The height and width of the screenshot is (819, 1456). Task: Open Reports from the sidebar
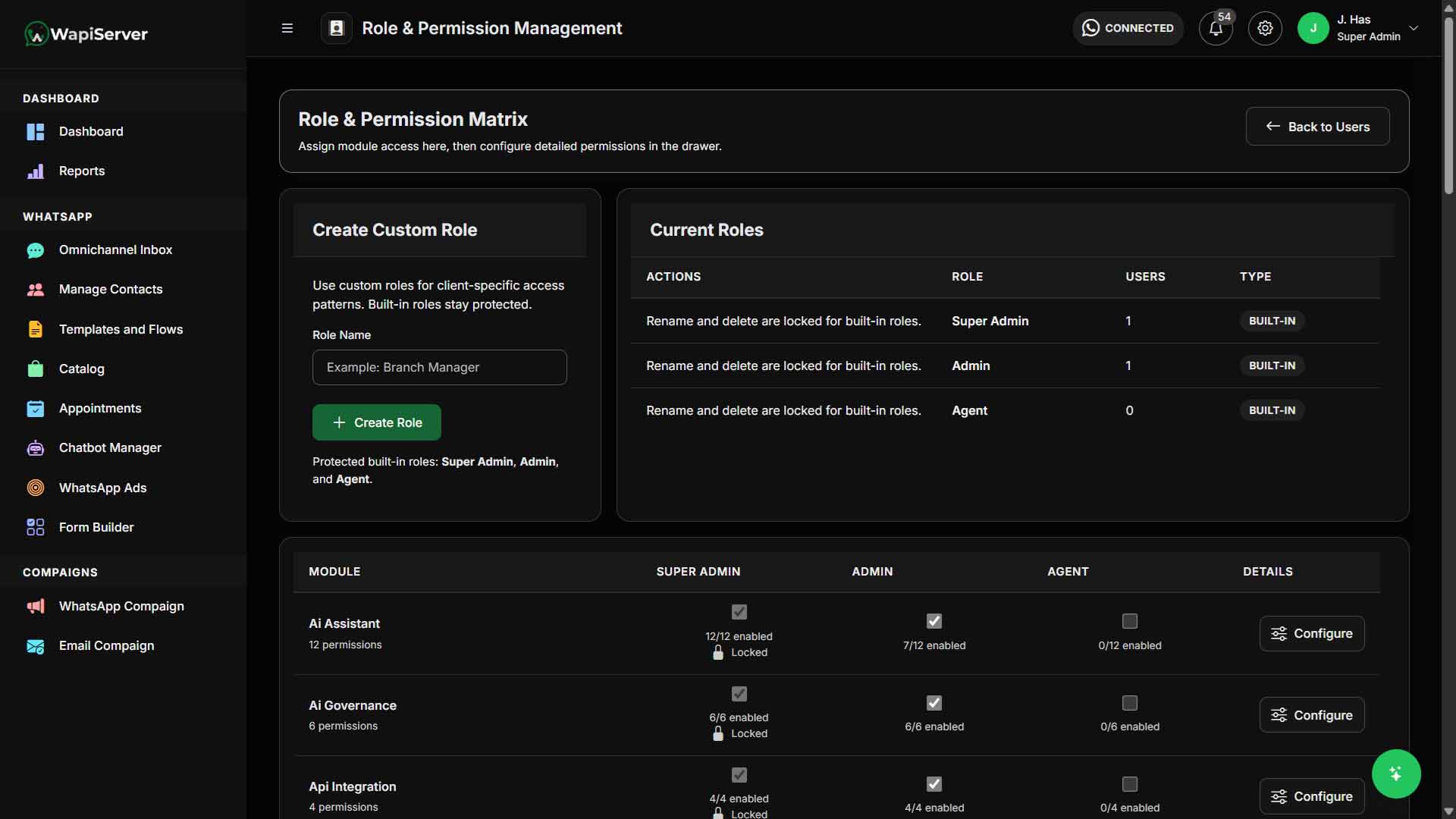tap(82, 171)
